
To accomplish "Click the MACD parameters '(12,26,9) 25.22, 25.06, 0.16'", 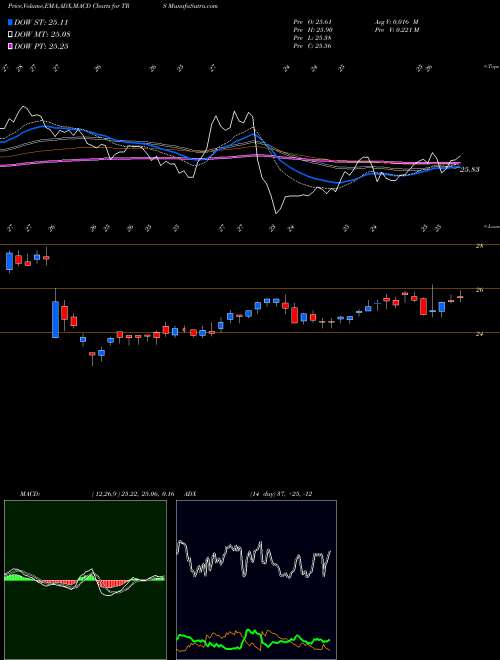I will tap(133, 494).
